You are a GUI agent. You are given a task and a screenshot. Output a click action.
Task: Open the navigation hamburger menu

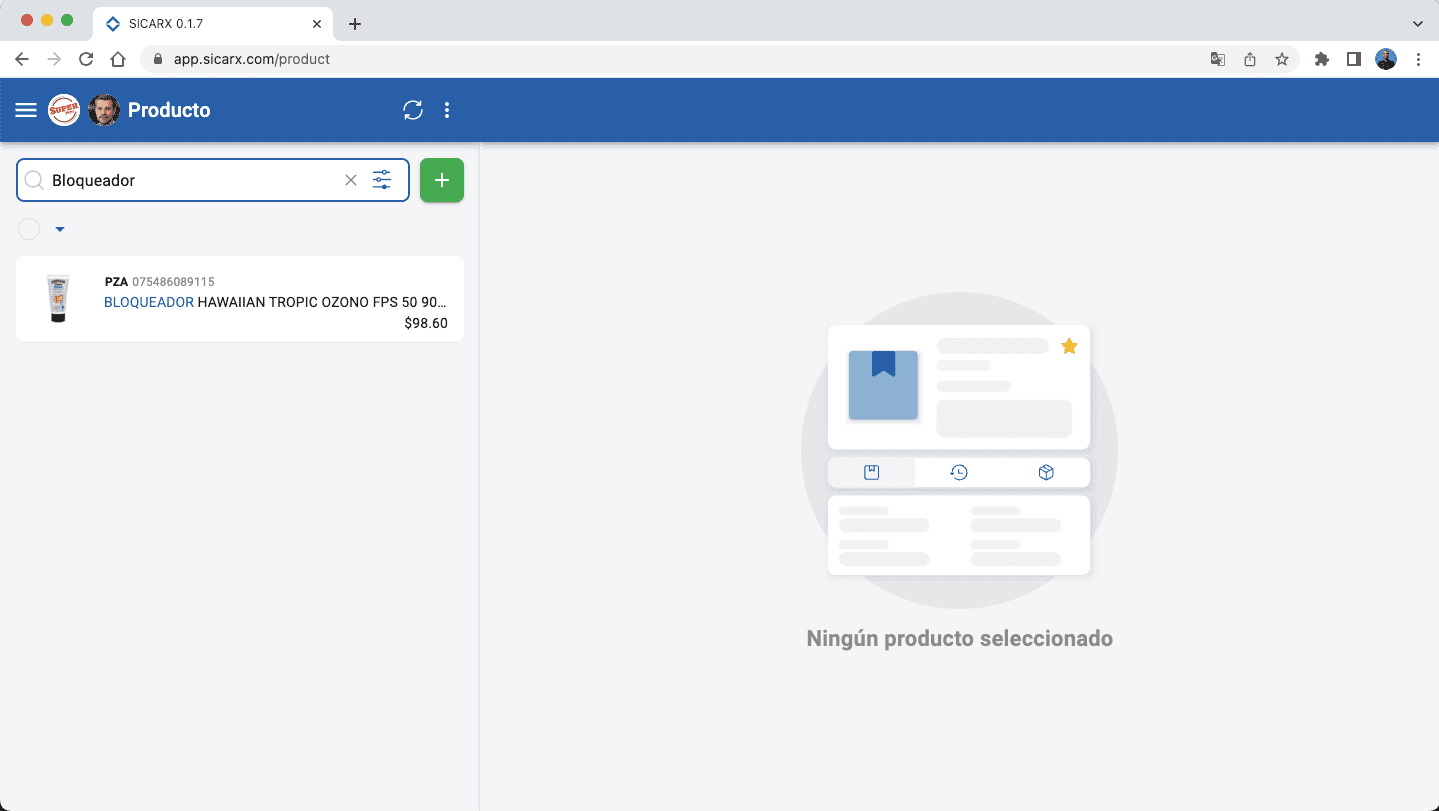(25, 110)
